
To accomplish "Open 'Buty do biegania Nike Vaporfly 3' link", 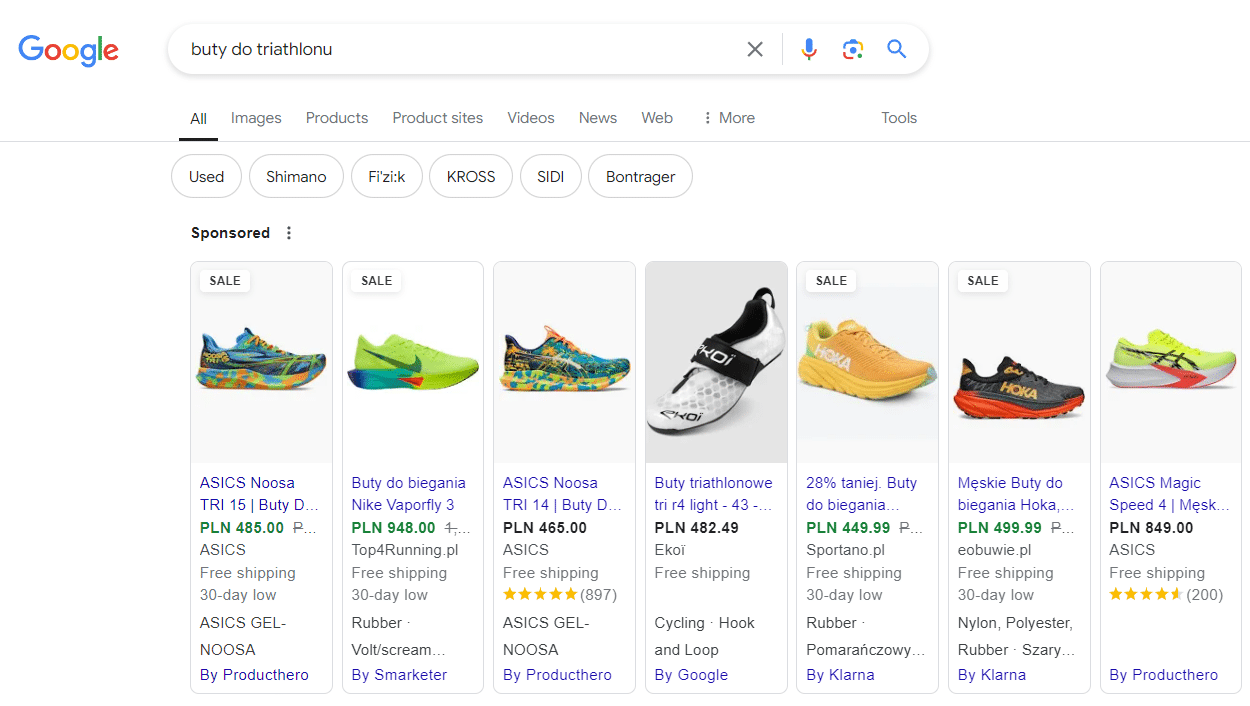I will (x=408, y=494).
